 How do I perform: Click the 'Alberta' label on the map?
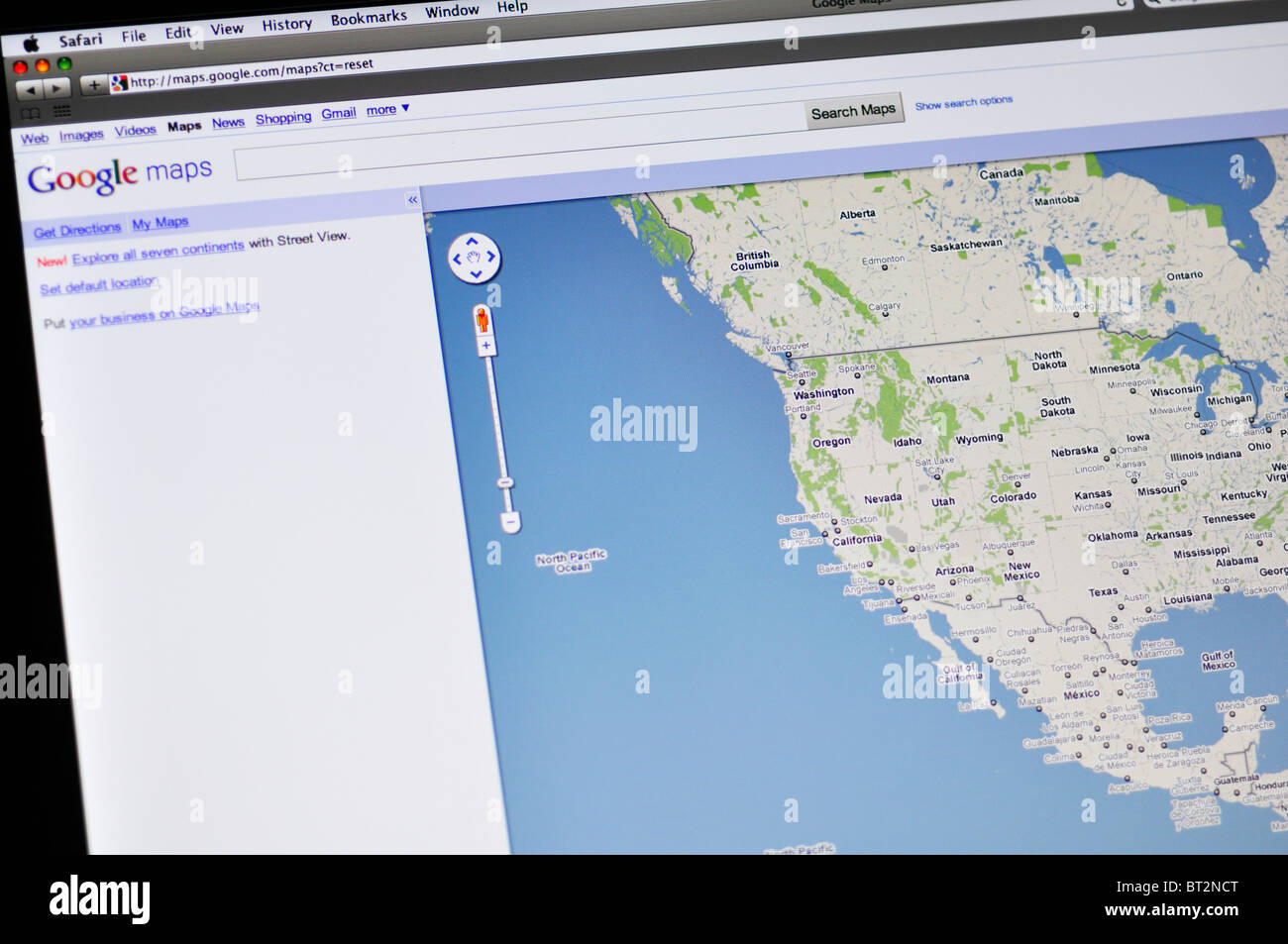857,214
